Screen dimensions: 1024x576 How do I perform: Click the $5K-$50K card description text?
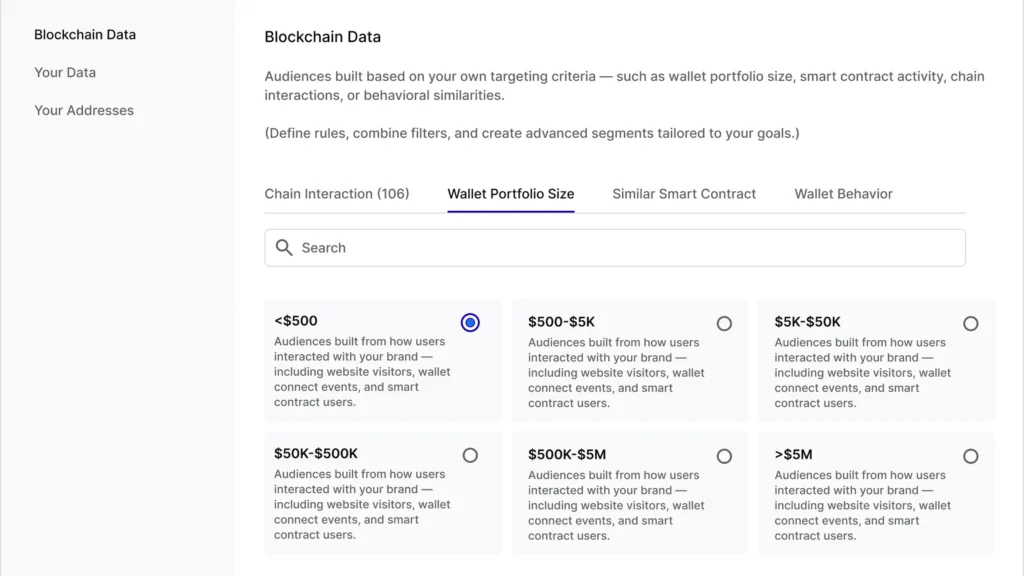tap(862, 373)
